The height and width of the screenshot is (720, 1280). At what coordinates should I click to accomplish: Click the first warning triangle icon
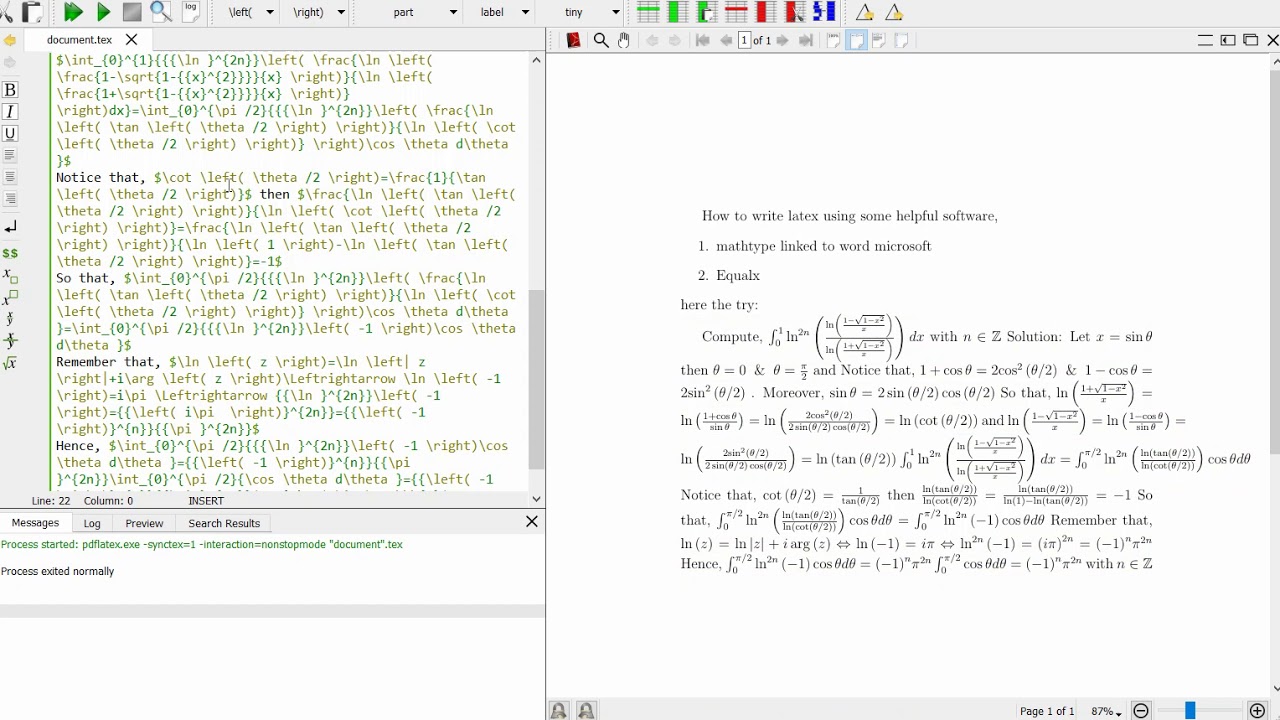(864, 12)
